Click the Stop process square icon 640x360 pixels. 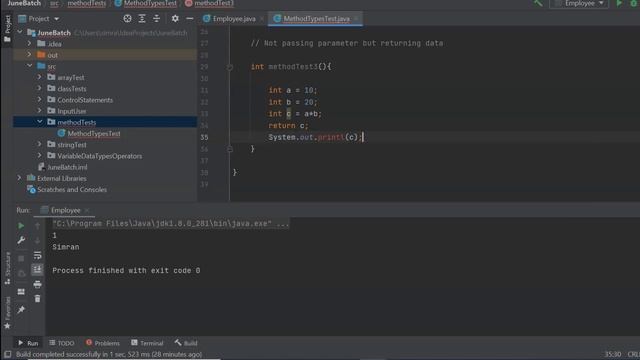pyautogui.click(x=21, y=258)
